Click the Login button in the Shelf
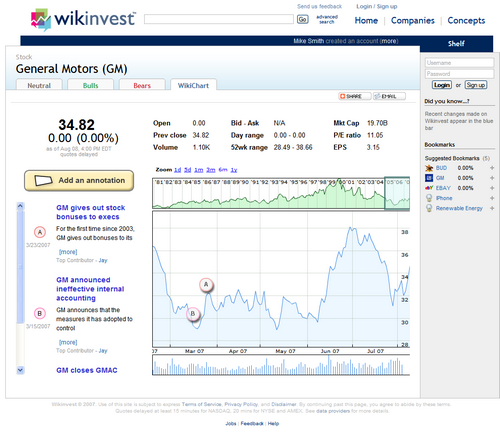The height and width of the screenshot is (432, 500). point(442,85)
